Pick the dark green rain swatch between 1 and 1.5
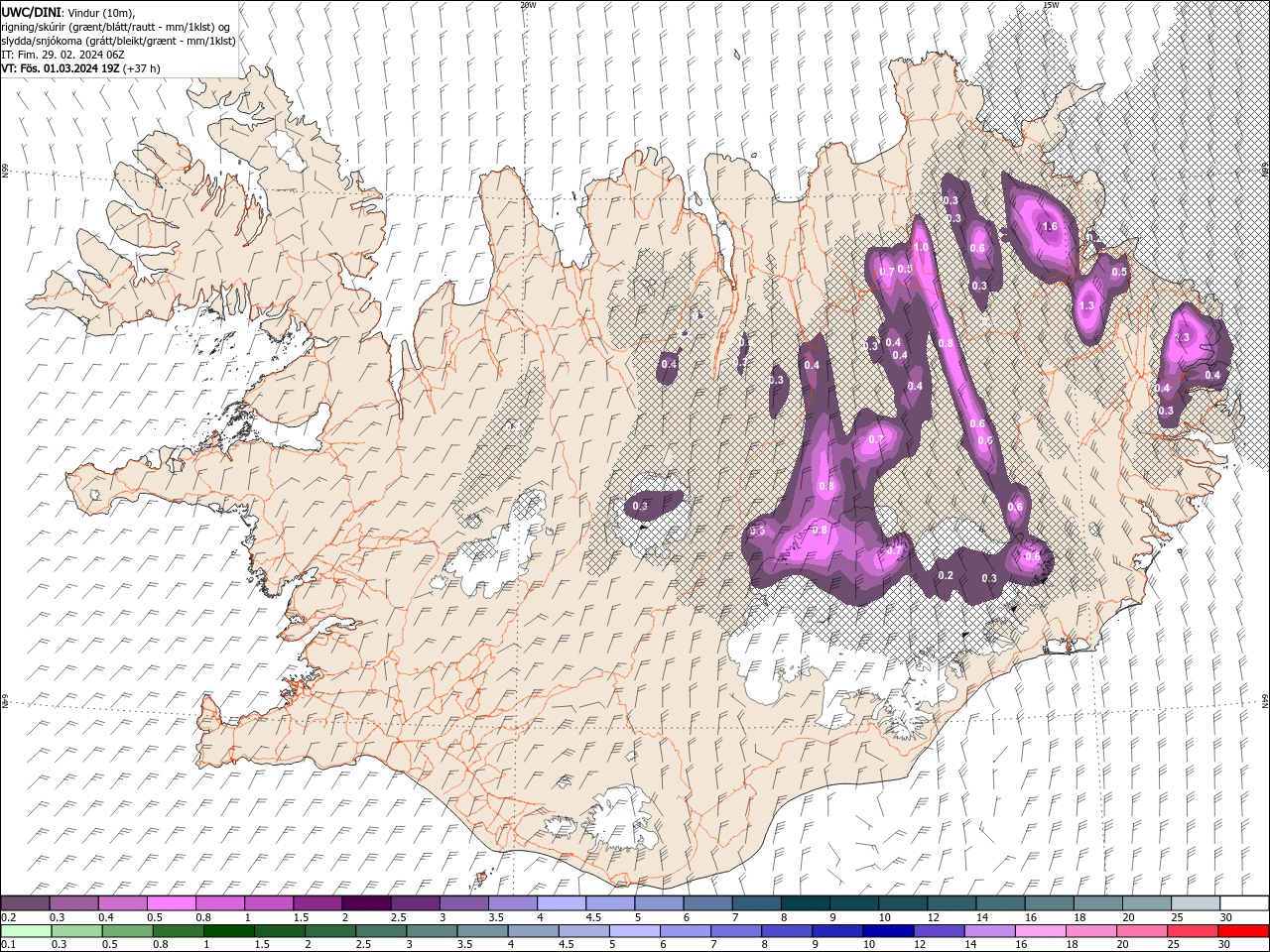Viewport: 1270px width, 952px height. click(229, 931)
